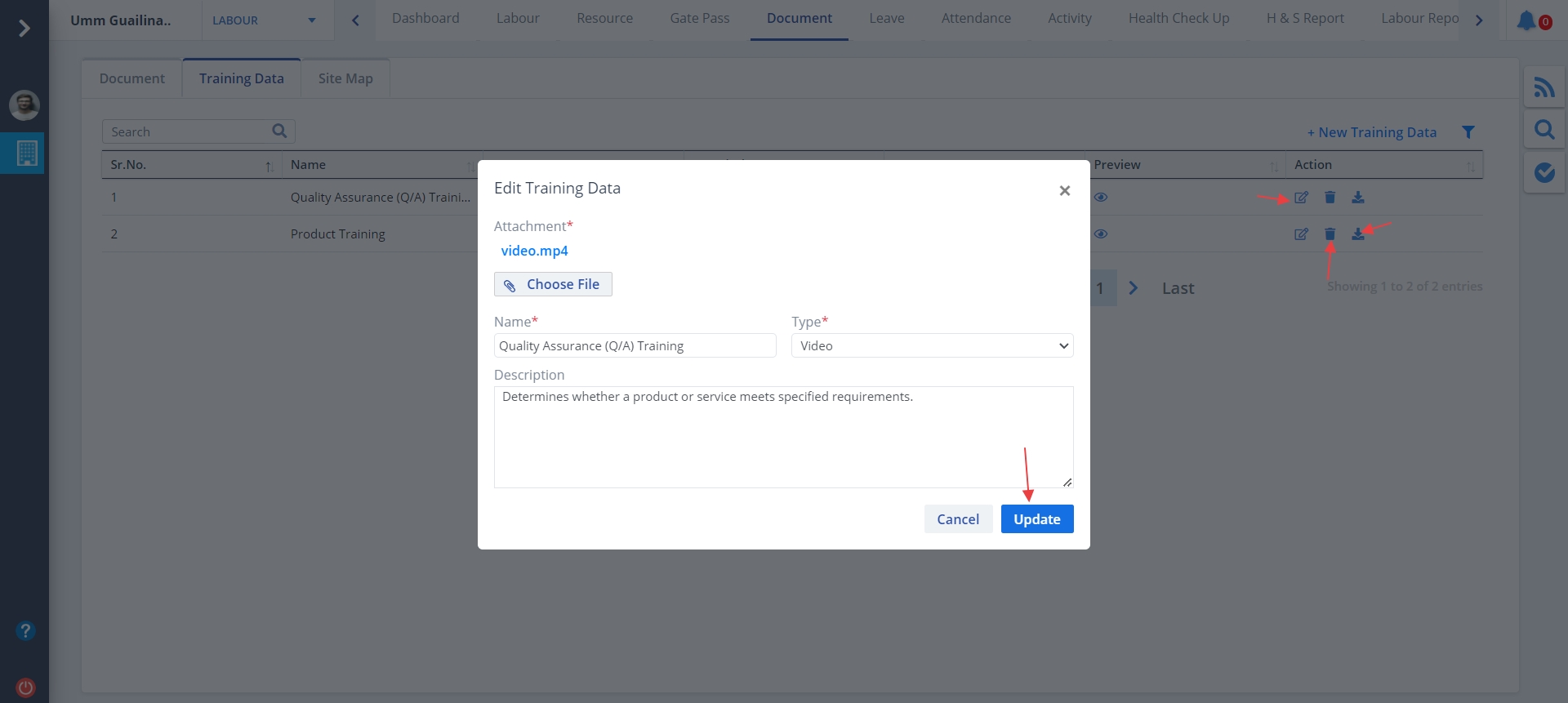
Task: Close the Edit Training Data dialog
Action: (1064, 191)
